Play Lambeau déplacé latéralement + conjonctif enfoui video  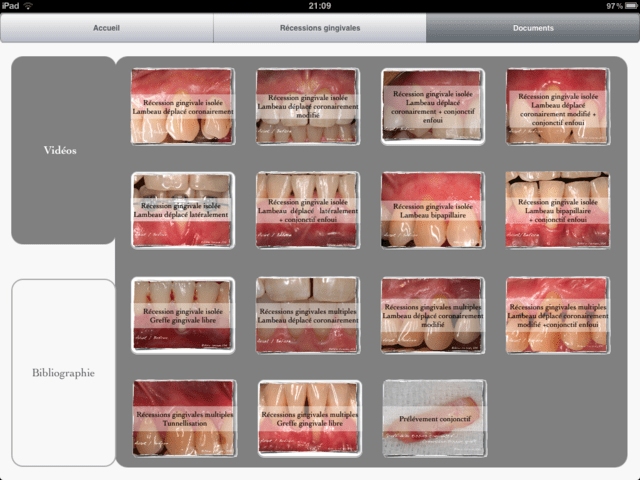tap(308, 211)
